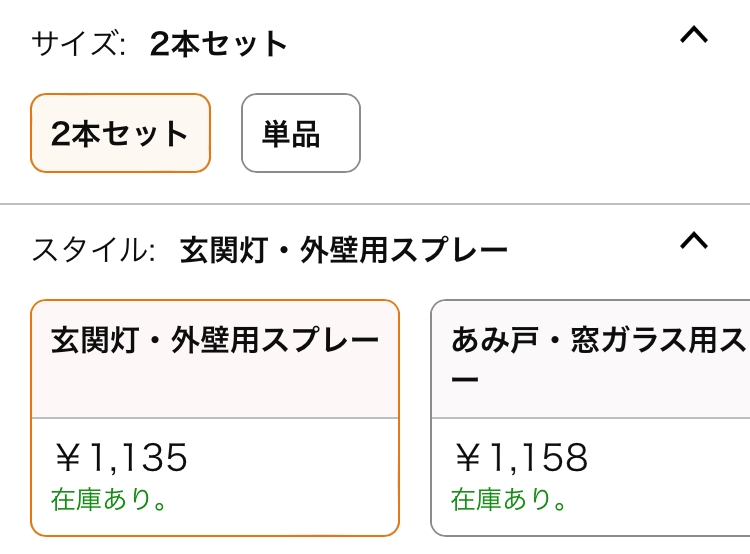Click the yen symbol before 1,135
Image resolution: width=750 pixels, height=554 pixels.
(67, 458)
